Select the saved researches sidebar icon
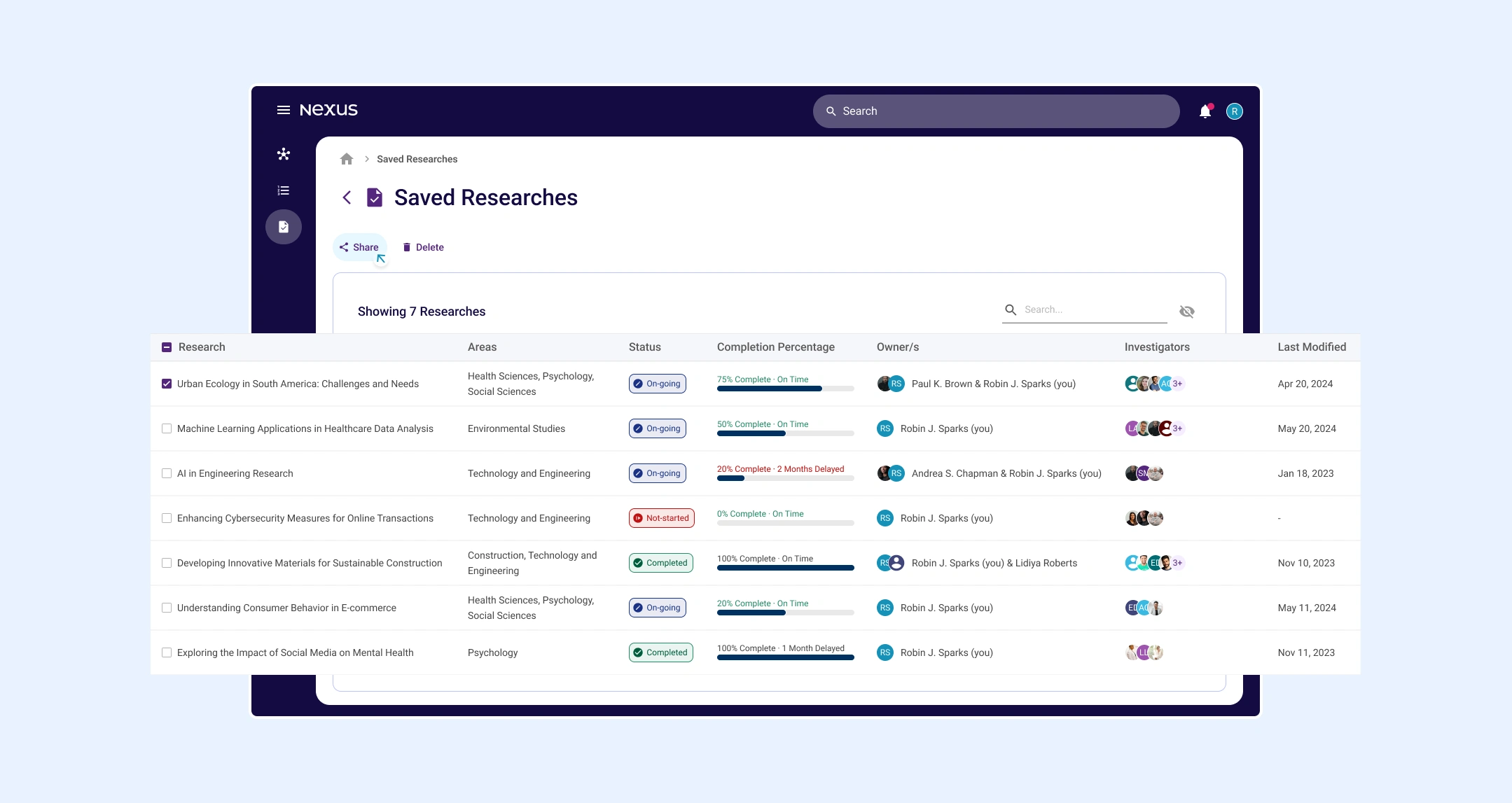Screen dimensions: 1512x803 pyautogui.click(x=284, y=227)
